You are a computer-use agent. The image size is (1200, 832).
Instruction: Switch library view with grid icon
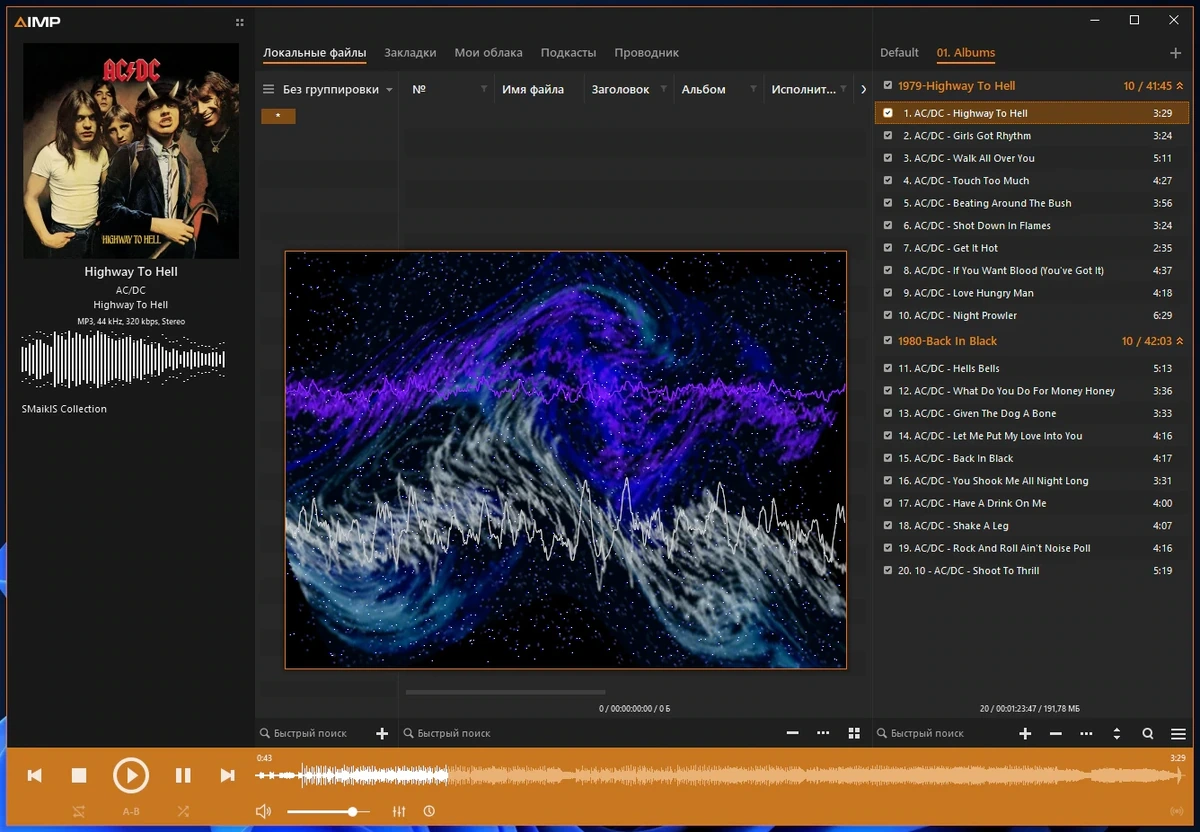[854, 733]
